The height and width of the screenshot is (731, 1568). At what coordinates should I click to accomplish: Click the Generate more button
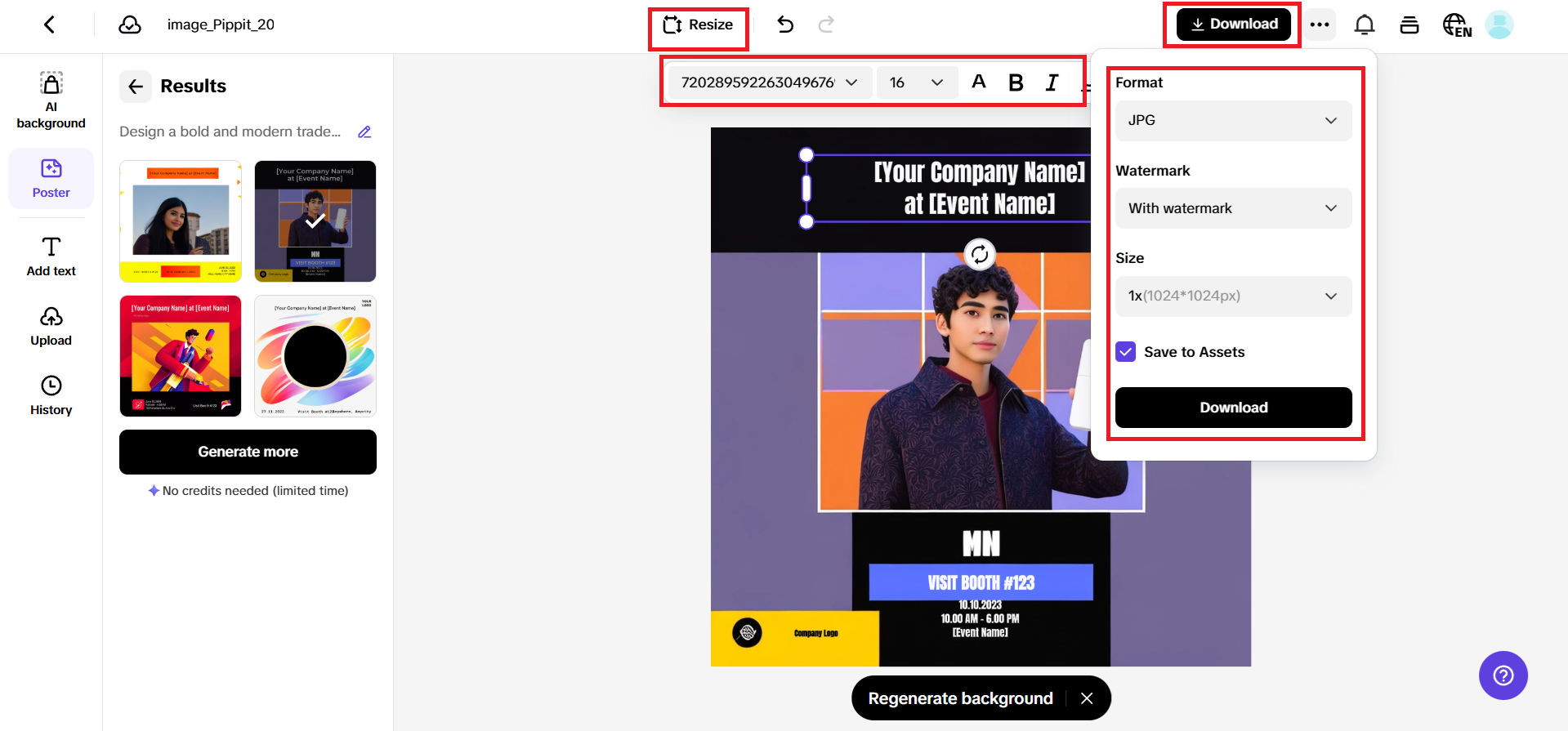(248, 452)
